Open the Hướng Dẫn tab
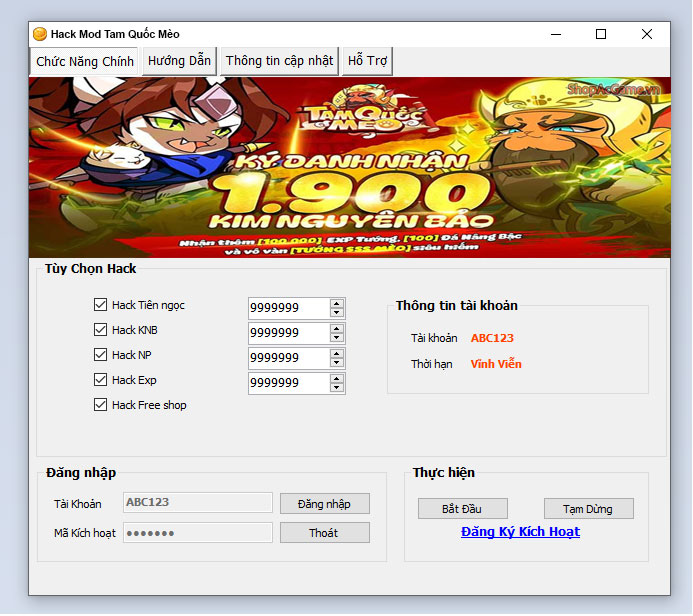 [179, 61]
